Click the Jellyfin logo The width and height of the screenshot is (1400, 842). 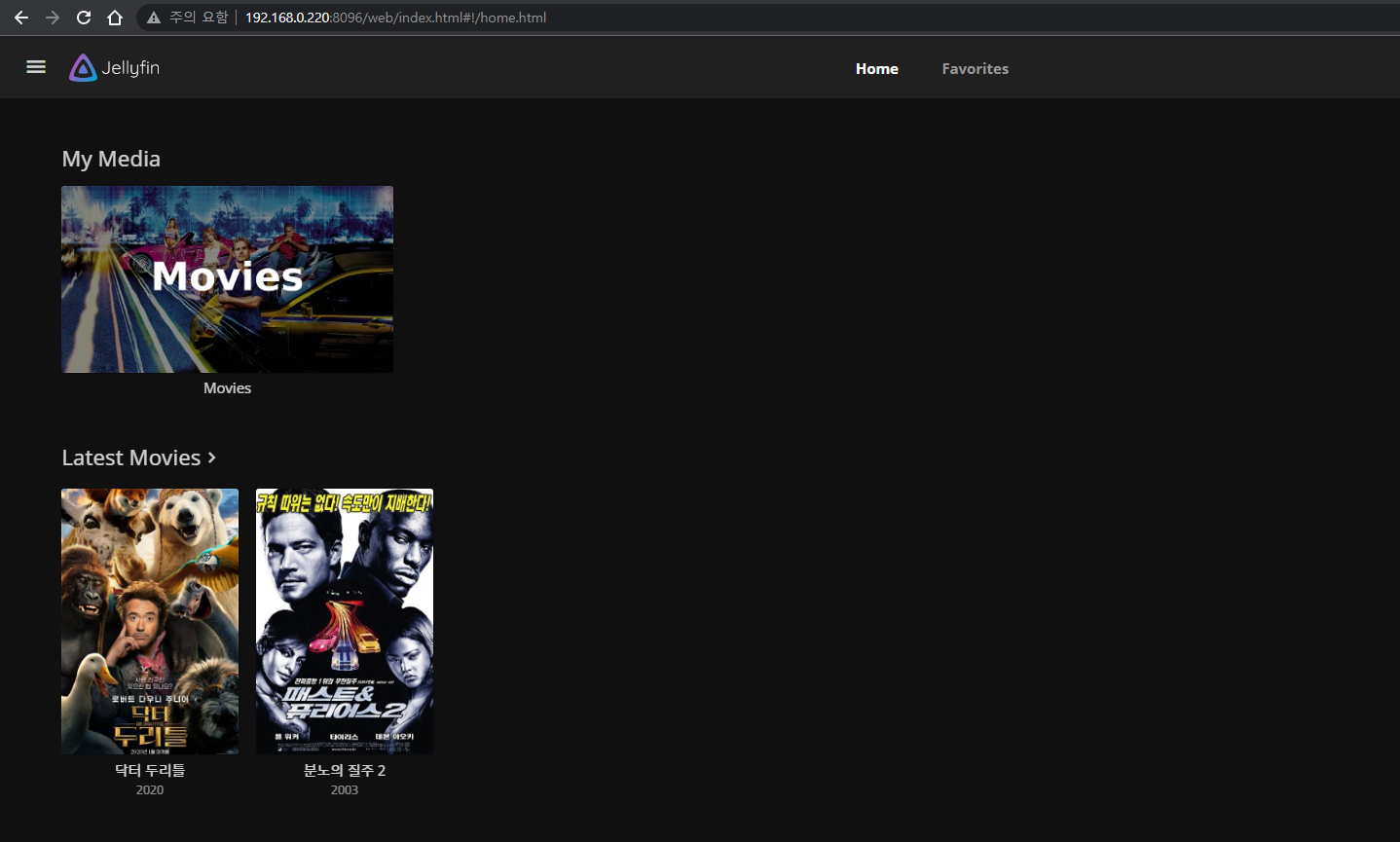coord(115,67)
